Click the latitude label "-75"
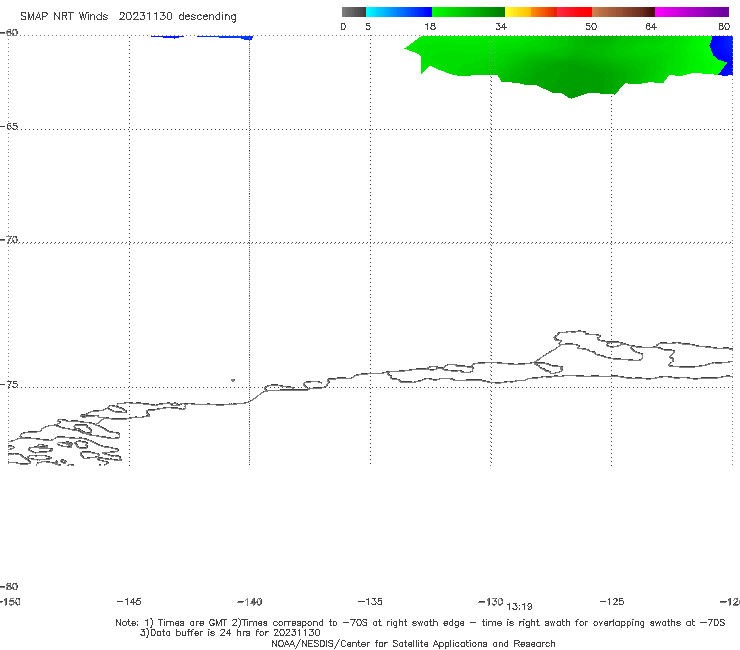This screenshot has width=740, height=650. click(9, 385)
